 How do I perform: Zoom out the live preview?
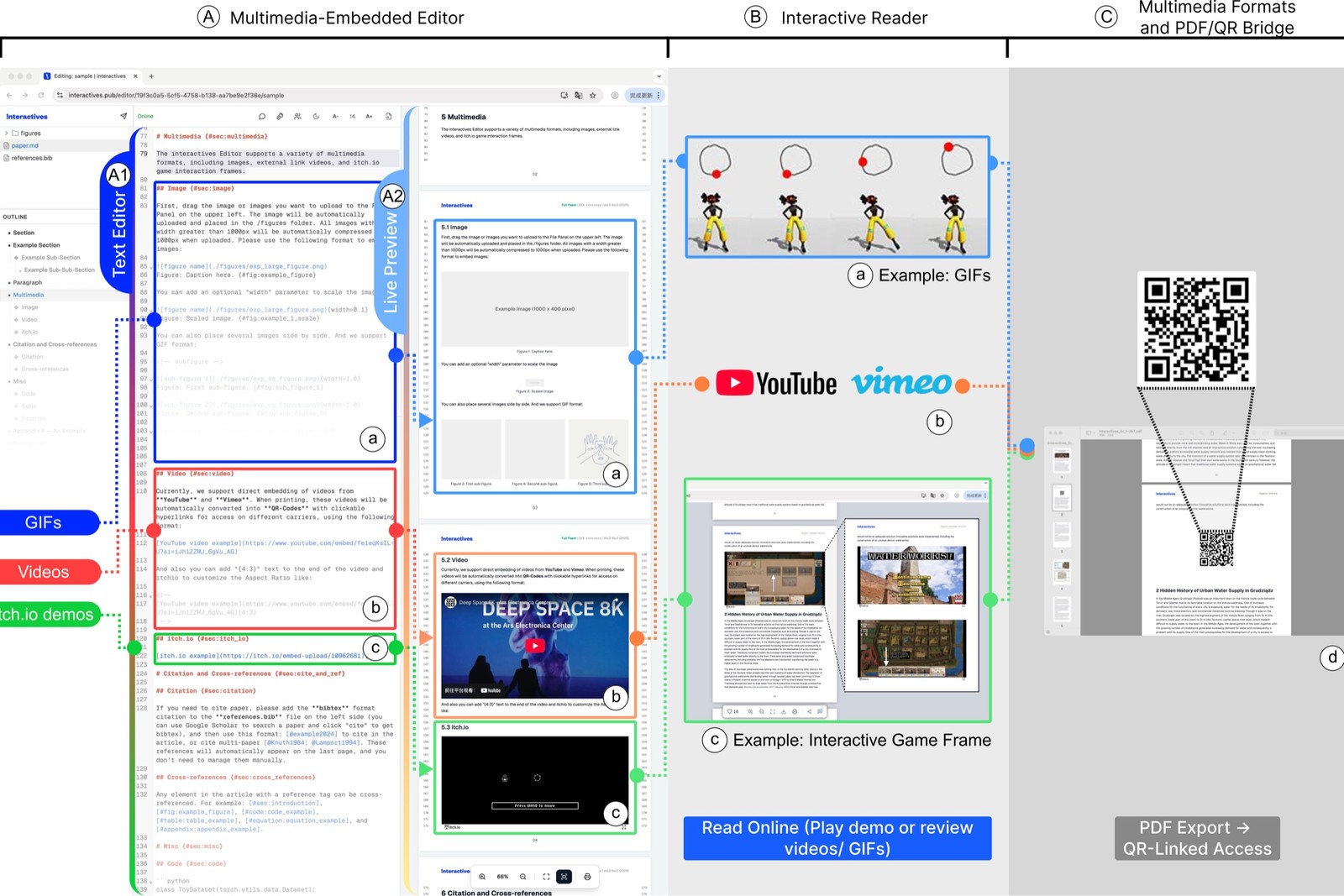coord(522,877)
